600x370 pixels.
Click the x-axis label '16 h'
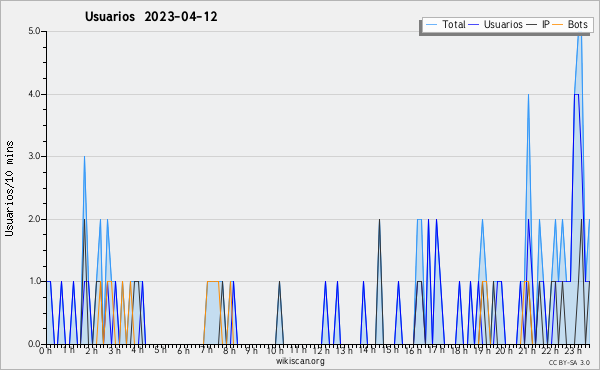(x=413, y=351)
